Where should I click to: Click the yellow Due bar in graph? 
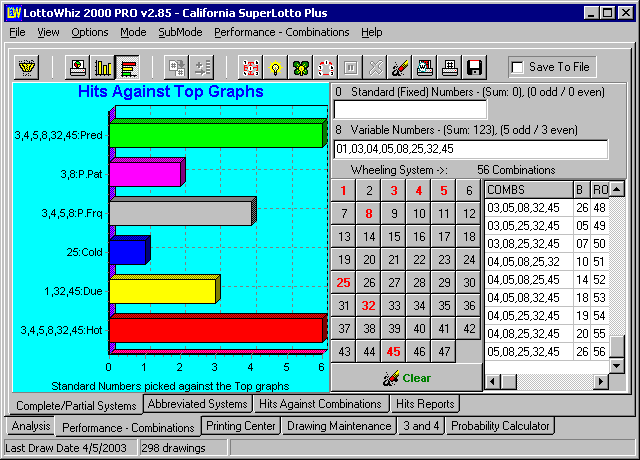[x=163, y=291]
